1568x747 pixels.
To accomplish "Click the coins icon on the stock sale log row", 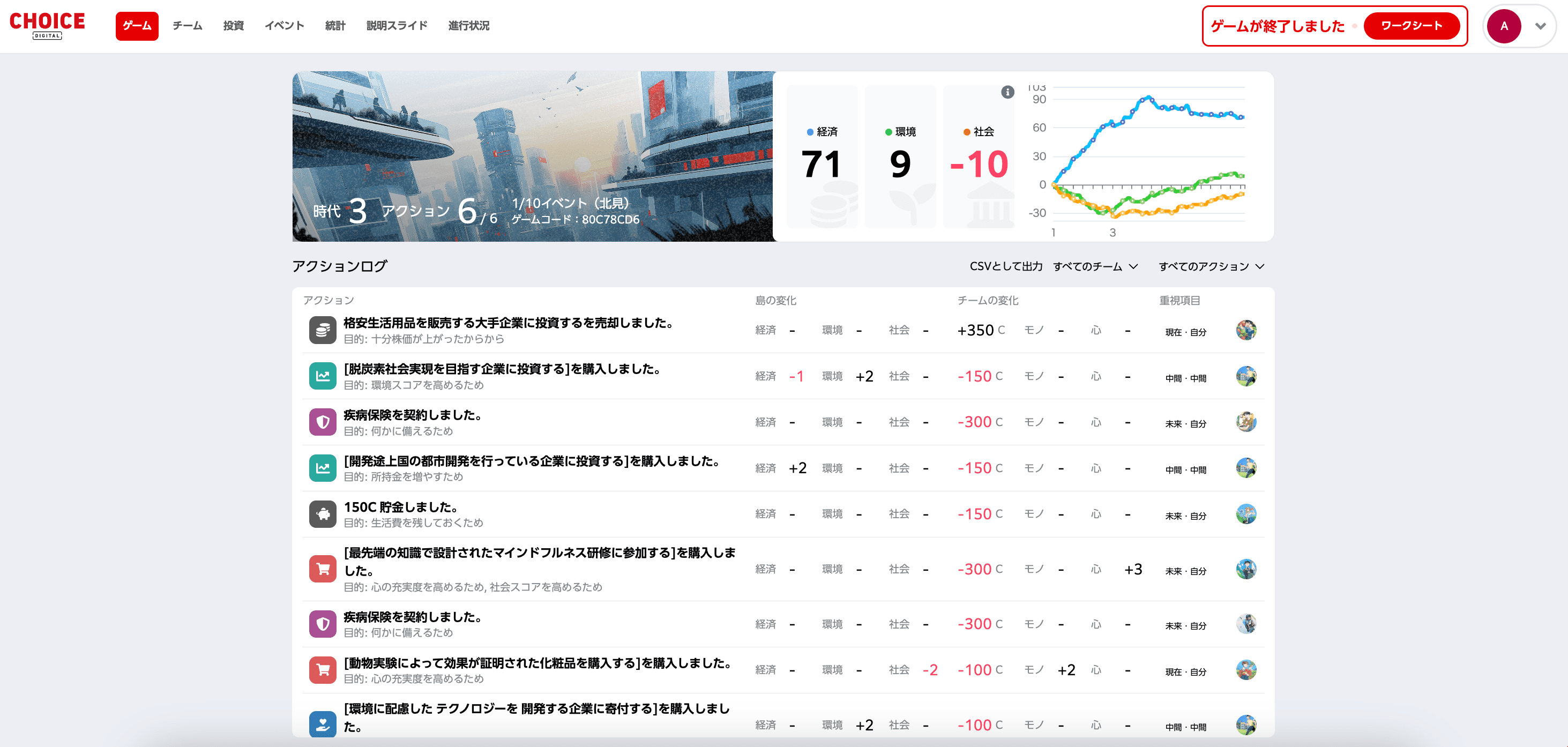I will tap(323, 330).
